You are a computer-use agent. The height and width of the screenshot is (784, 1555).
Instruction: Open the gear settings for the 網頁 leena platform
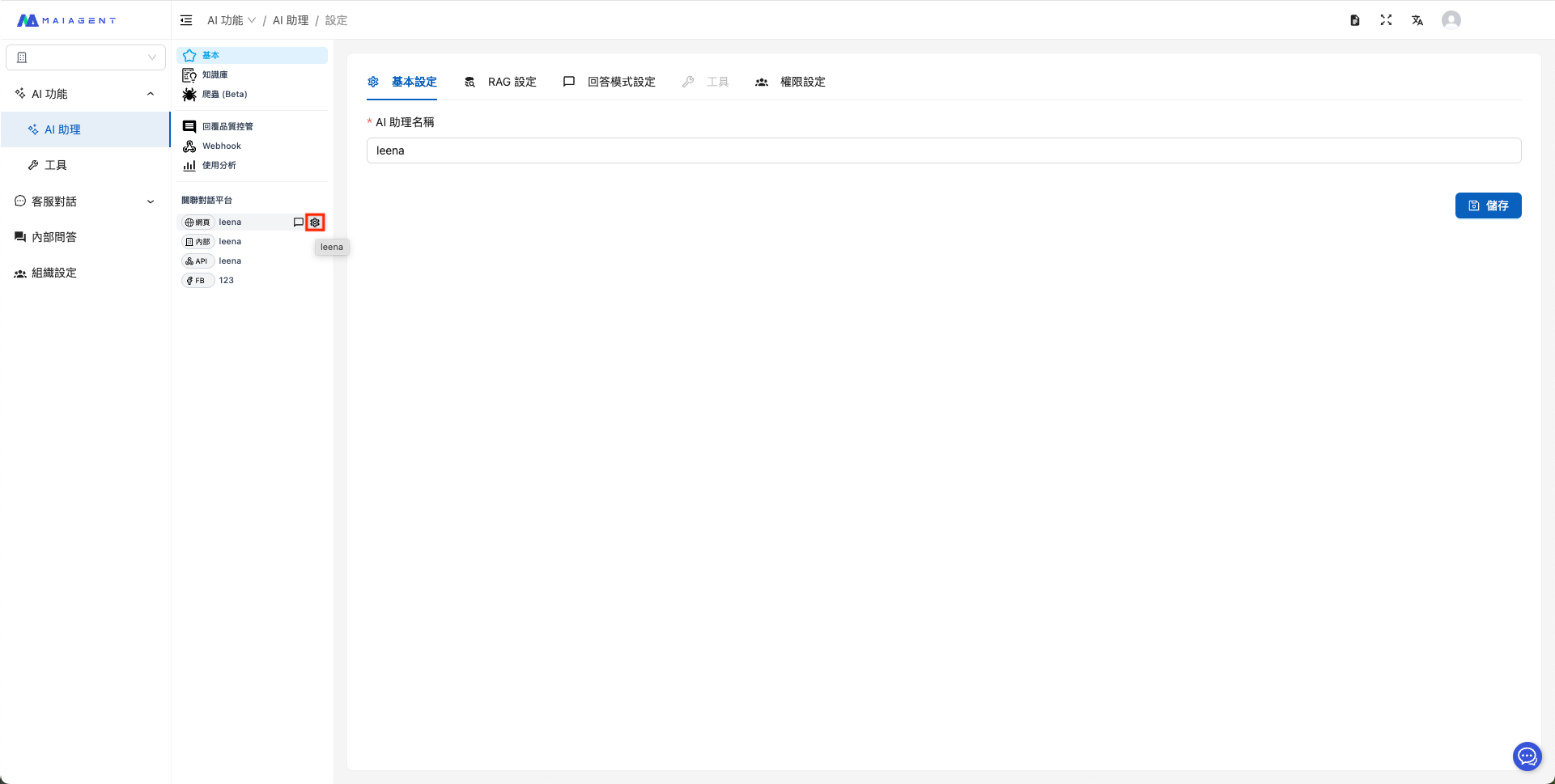click(315, 222)
